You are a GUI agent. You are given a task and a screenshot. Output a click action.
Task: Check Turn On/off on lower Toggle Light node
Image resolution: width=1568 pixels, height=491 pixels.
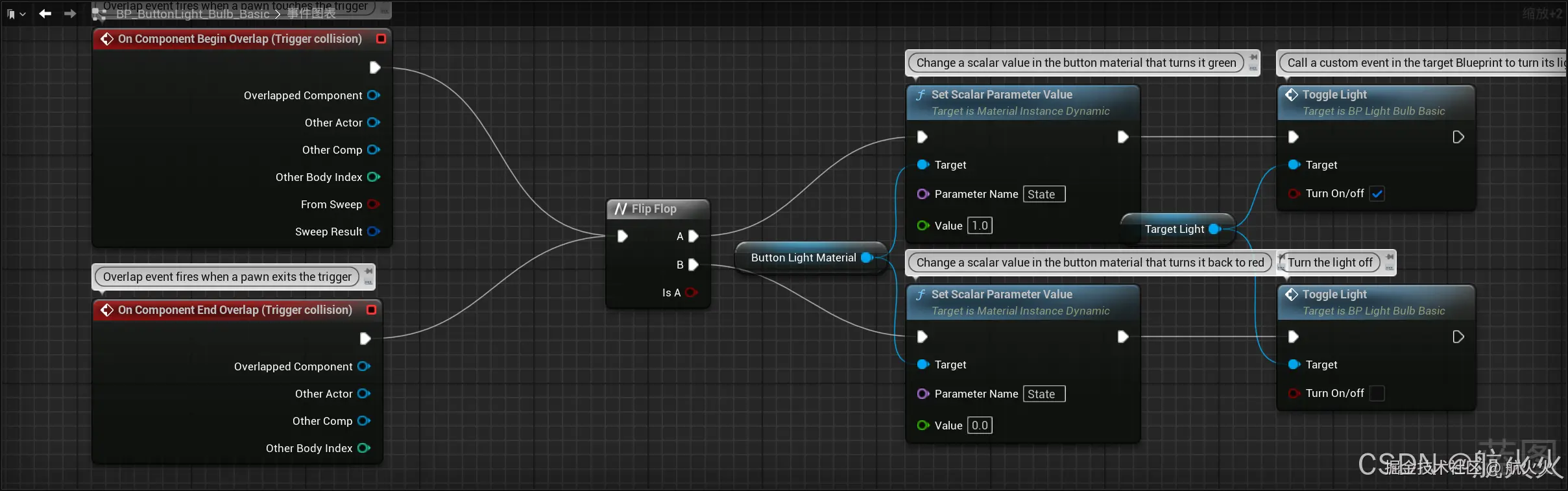[1377, 393]
